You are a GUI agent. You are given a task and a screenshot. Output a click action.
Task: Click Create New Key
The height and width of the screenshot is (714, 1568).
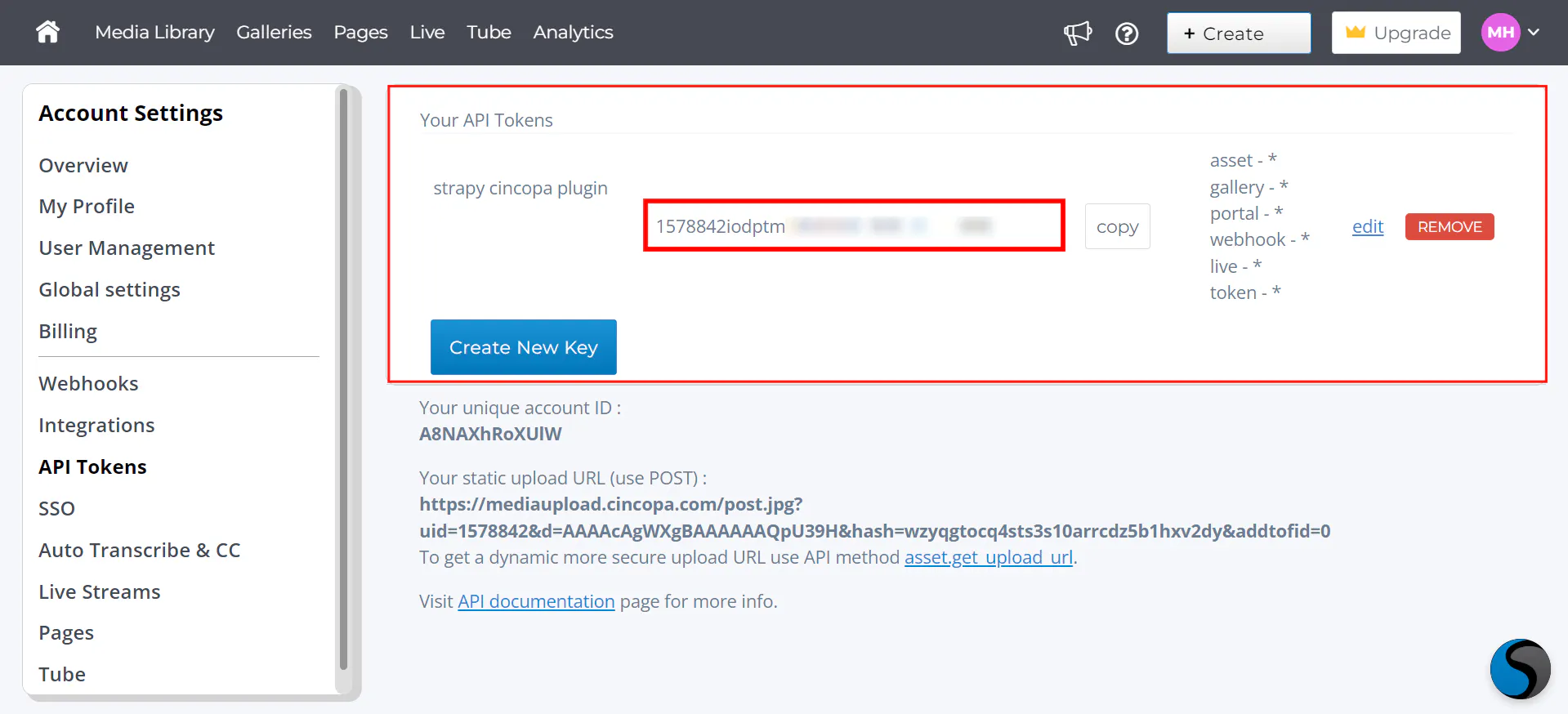coord(523,347)
